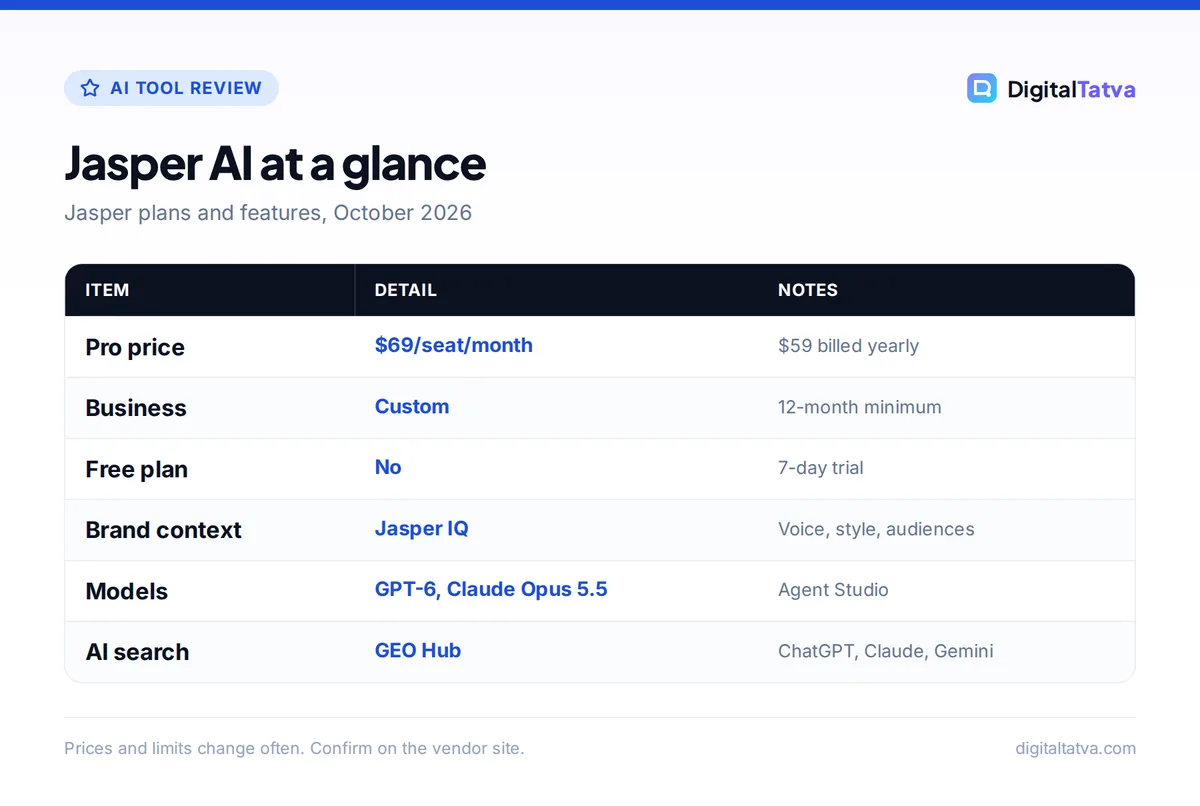Click the 'Jasper AI at a glance' heading
The image size is (1200, 806).
point(275,164)
